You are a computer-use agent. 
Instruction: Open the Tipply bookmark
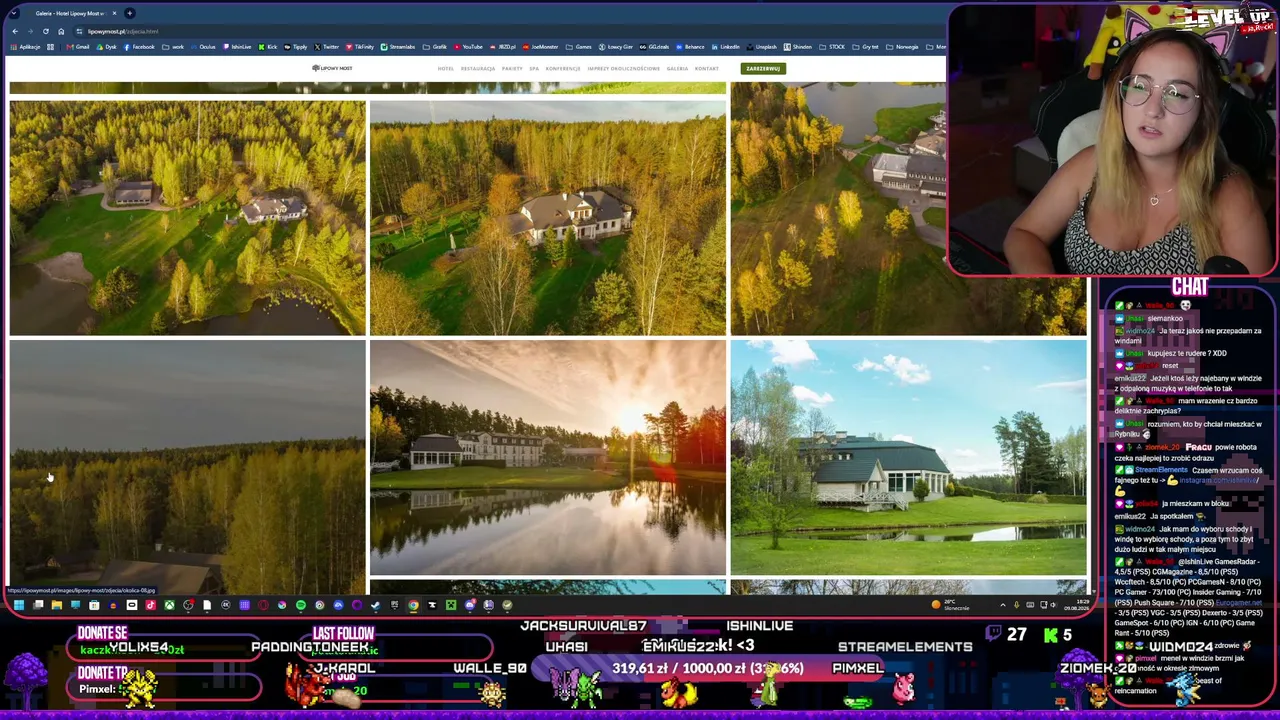(x=297, y=47)
